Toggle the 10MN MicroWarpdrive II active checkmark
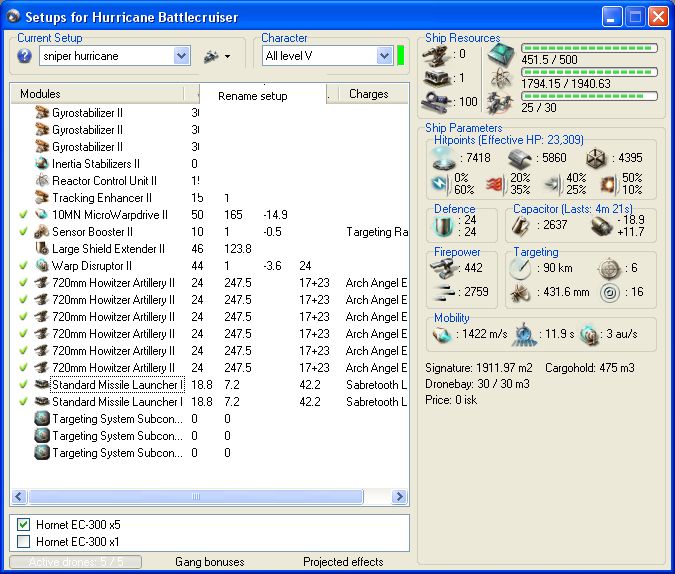The height and width of the screenshot is (574, 675). coord(23,215)
